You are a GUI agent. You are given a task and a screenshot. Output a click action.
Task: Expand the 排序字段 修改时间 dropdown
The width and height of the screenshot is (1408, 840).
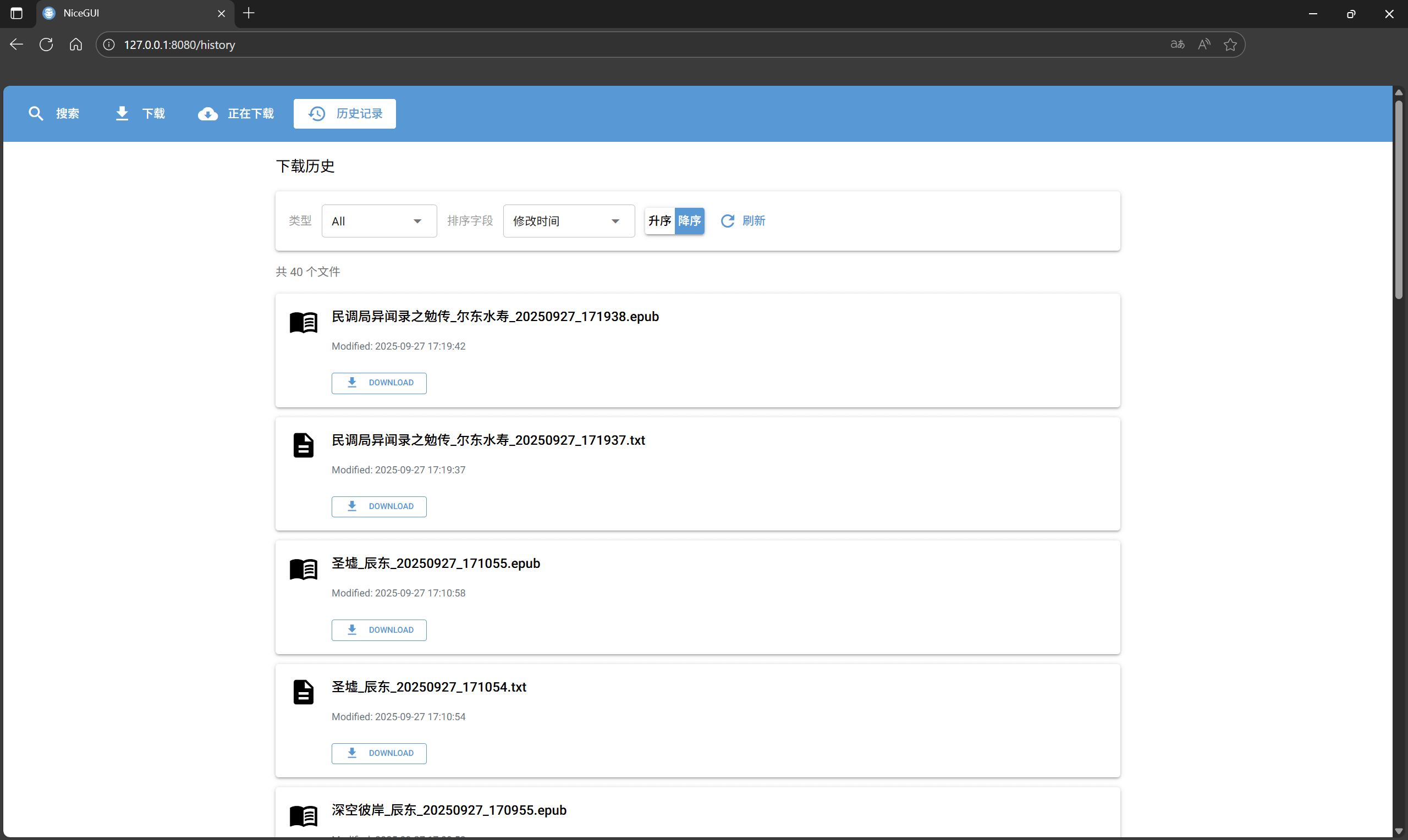(568, 221)
